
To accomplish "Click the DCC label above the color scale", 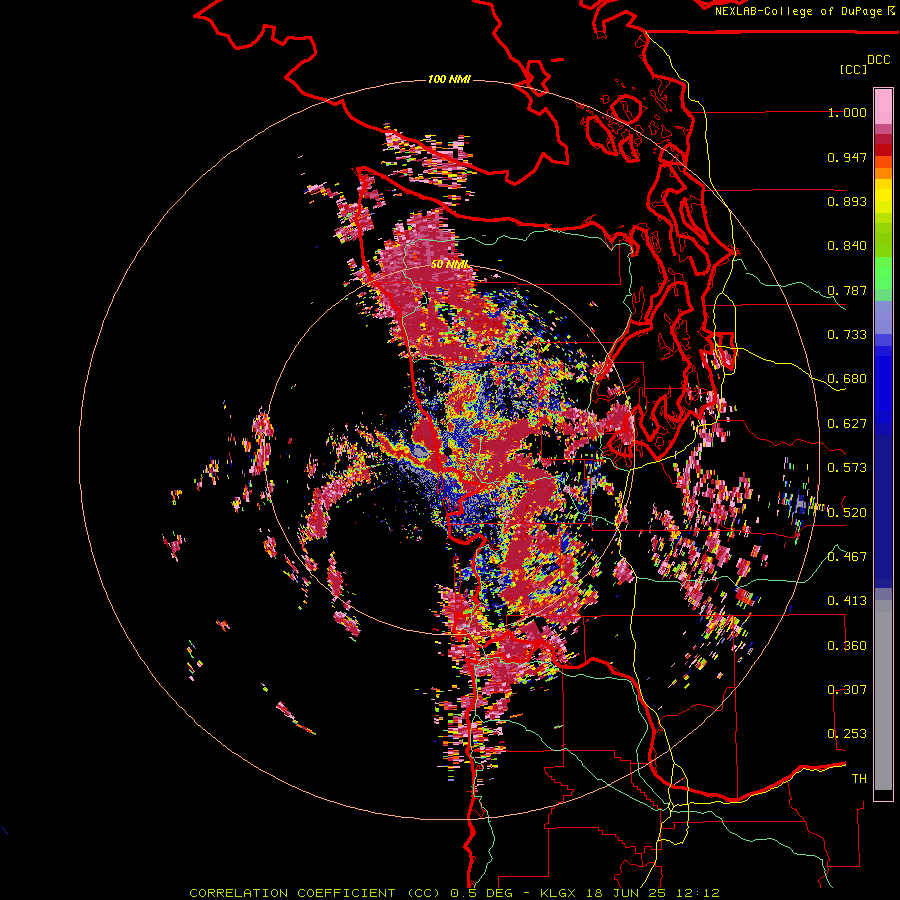I will 879,59.
